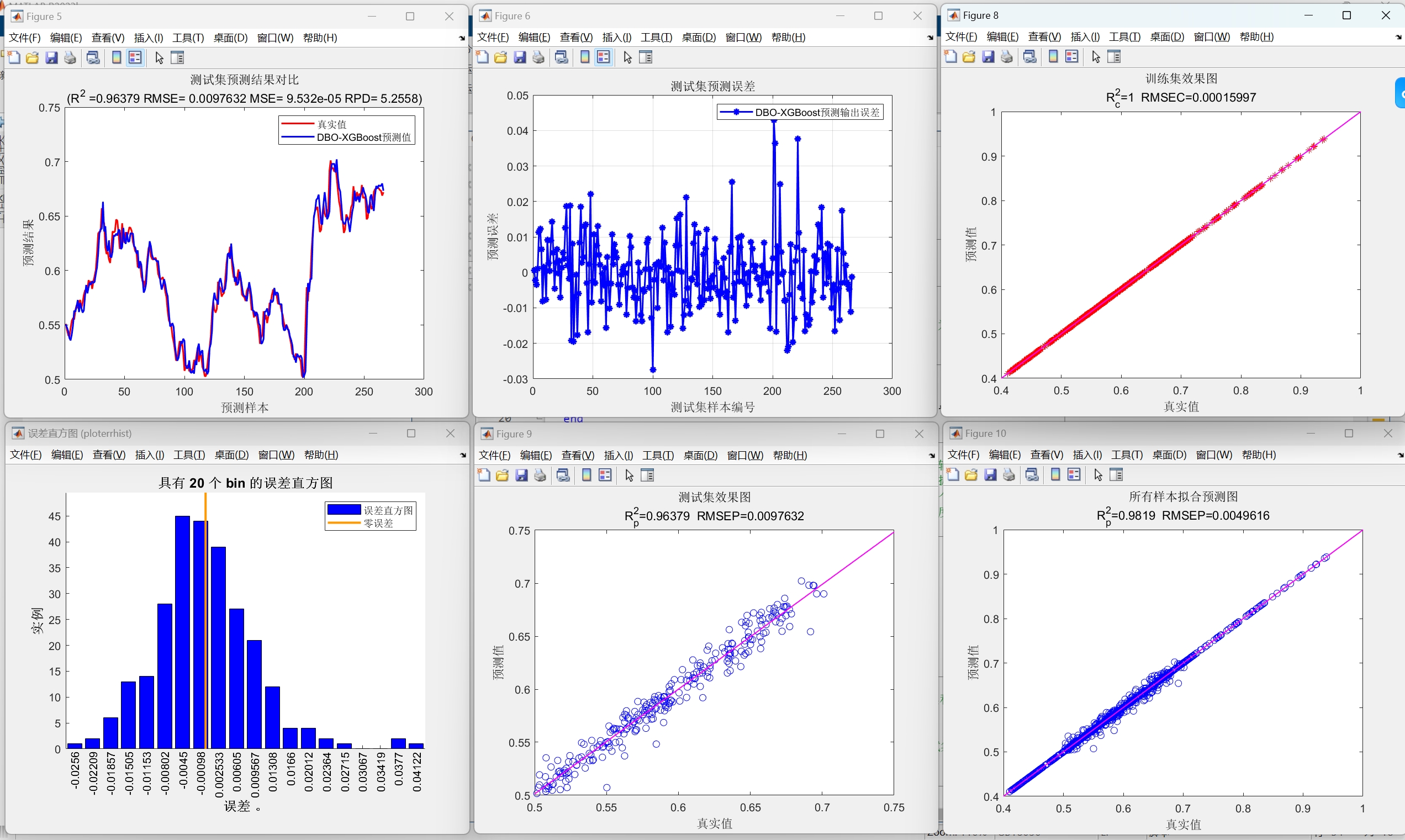Click New Figure icon in Figure 5 toolbar
Screen dimensions: 1405x840
point(15,58)
